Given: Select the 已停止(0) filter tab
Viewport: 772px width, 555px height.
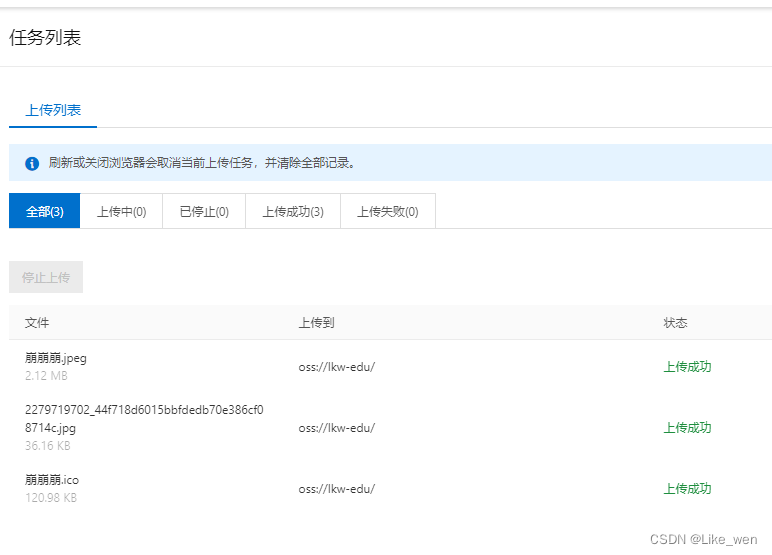Looking at the screenshot, I should [x=204, y=211].
